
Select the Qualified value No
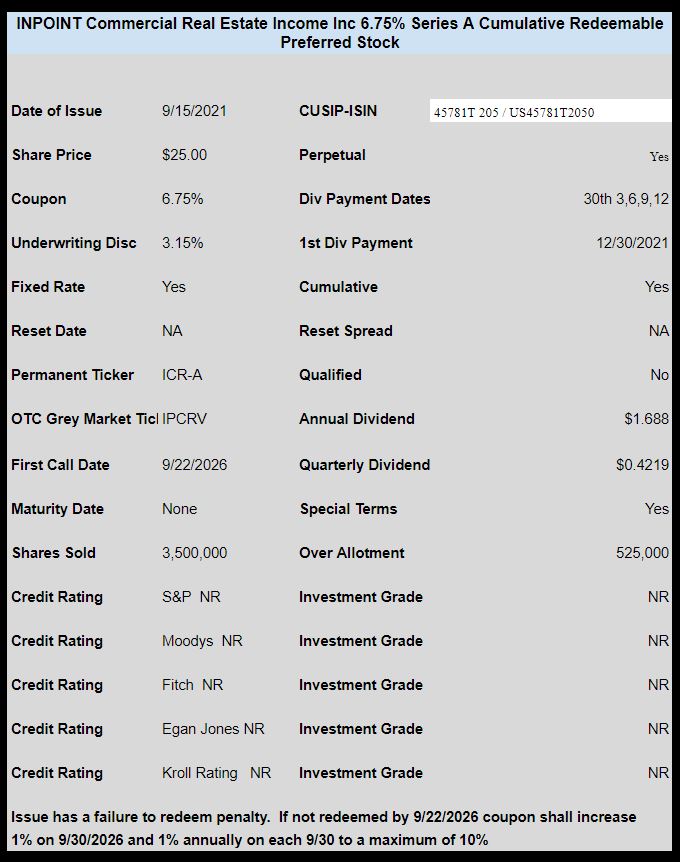[x=660, y=375]
